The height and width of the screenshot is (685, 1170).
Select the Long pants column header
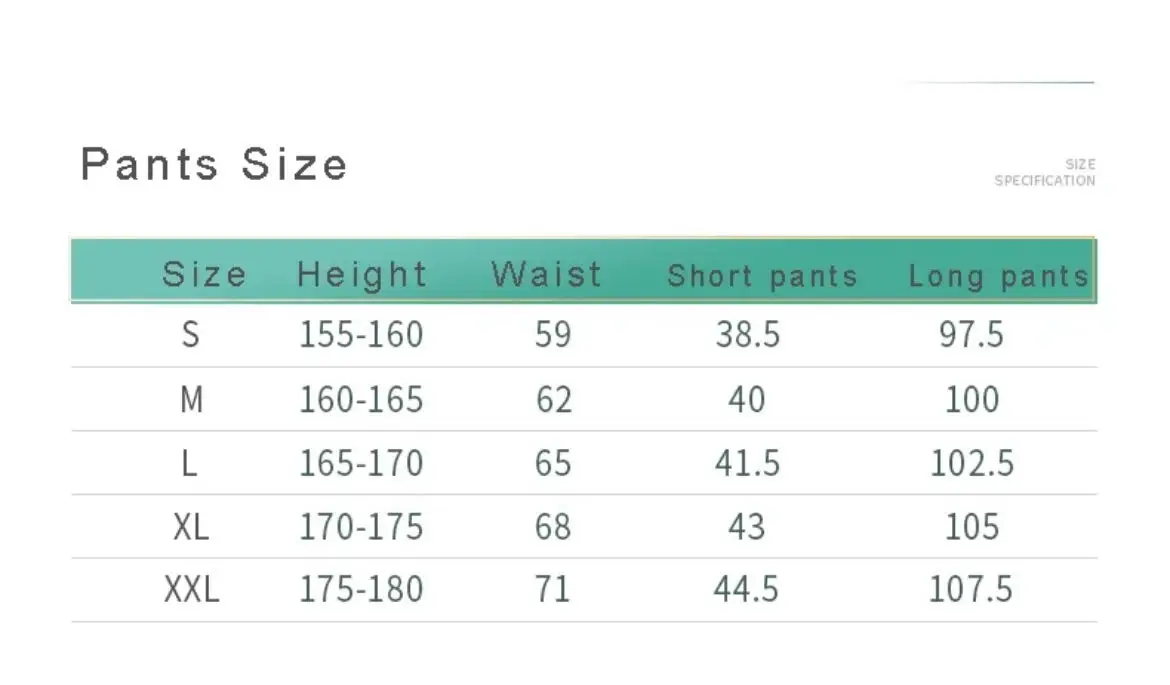(998, 277)
